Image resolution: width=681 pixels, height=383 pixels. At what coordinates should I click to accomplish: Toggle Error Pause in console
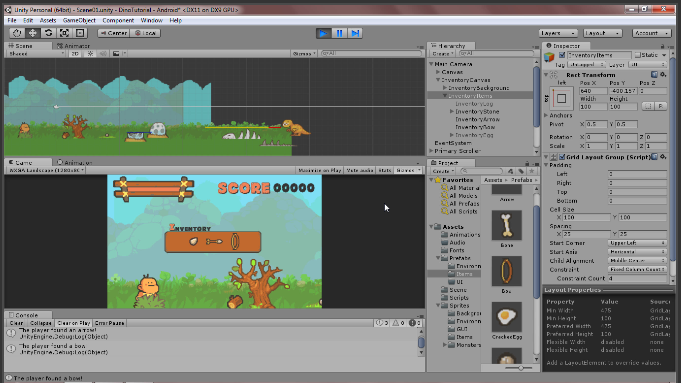pos(109,323)
